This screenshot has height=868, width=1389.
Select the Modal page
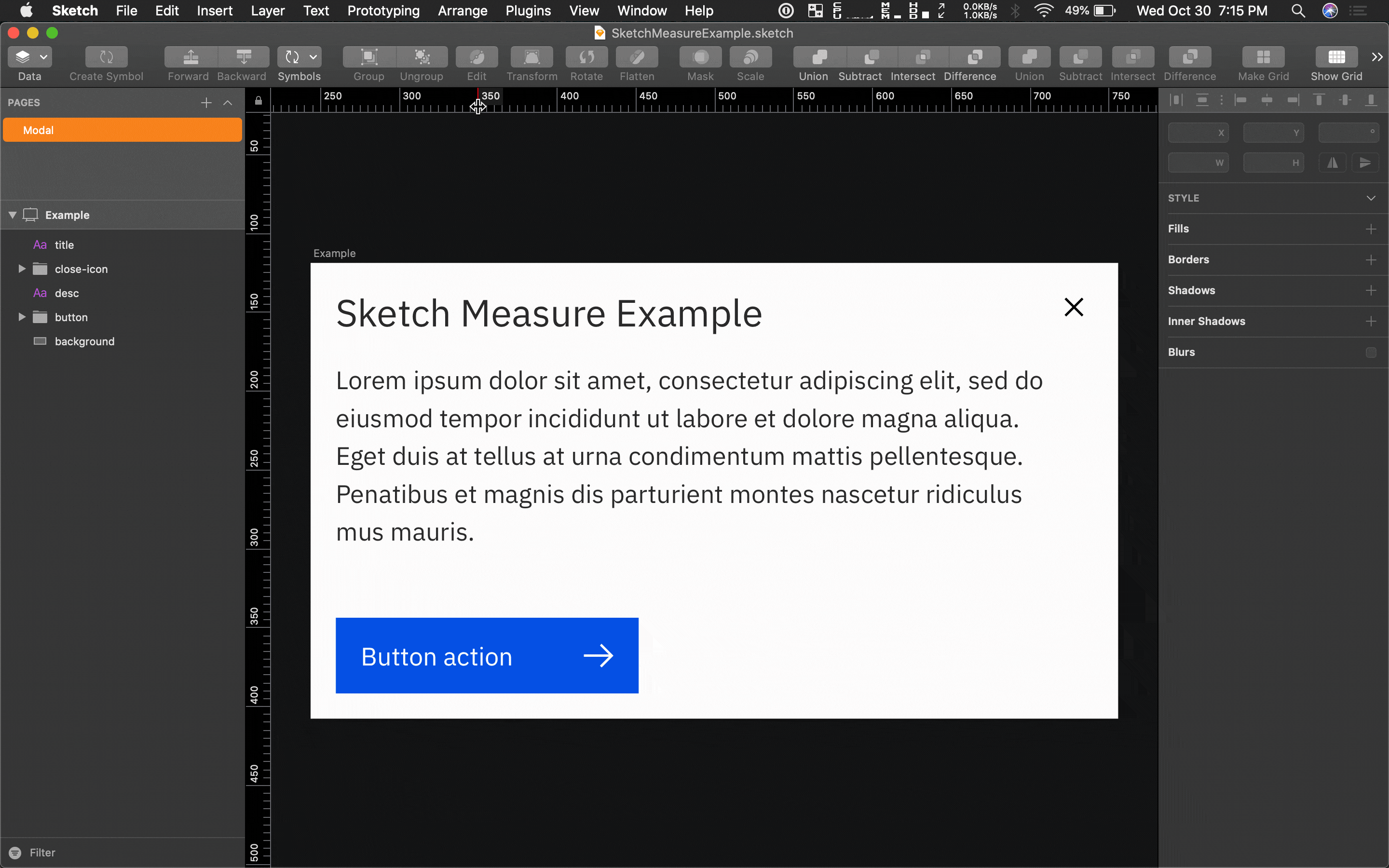coord(122,130)
